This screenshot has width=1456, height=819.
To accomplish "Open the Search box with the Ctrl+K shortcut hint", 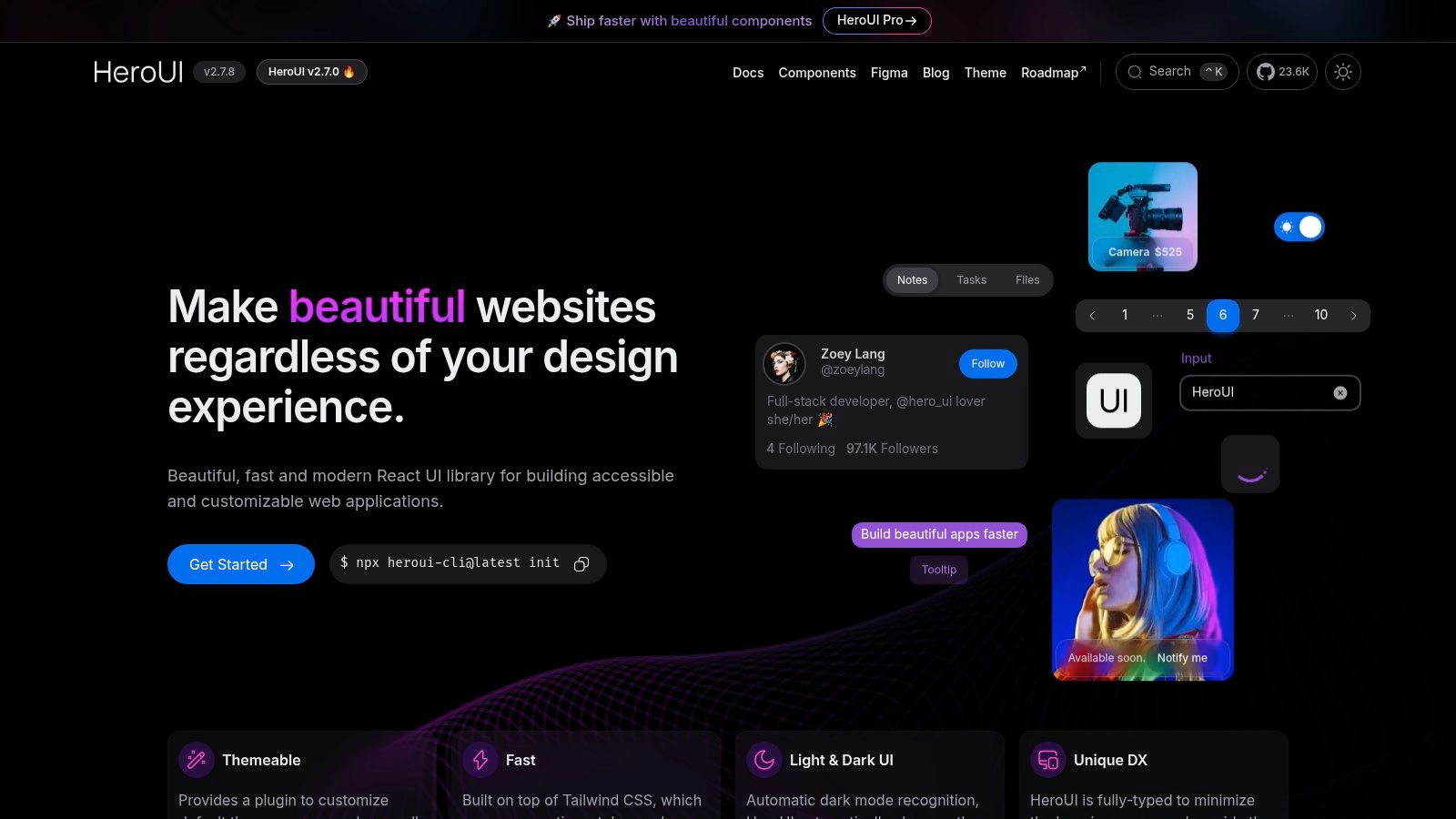I will coord(1177,72).
